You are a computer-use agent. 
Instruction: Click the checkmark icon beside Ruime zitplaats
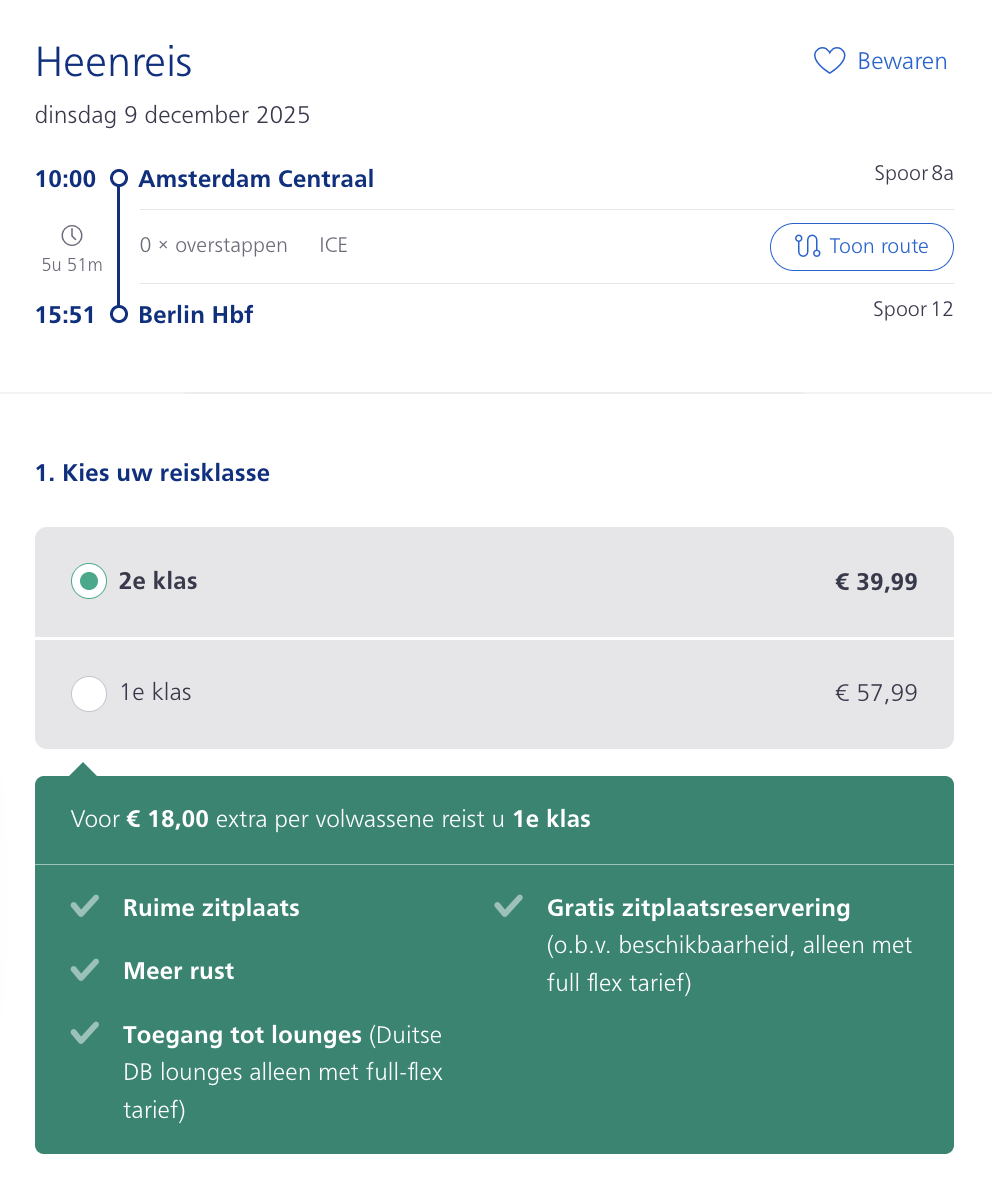(x=85, y=907)
